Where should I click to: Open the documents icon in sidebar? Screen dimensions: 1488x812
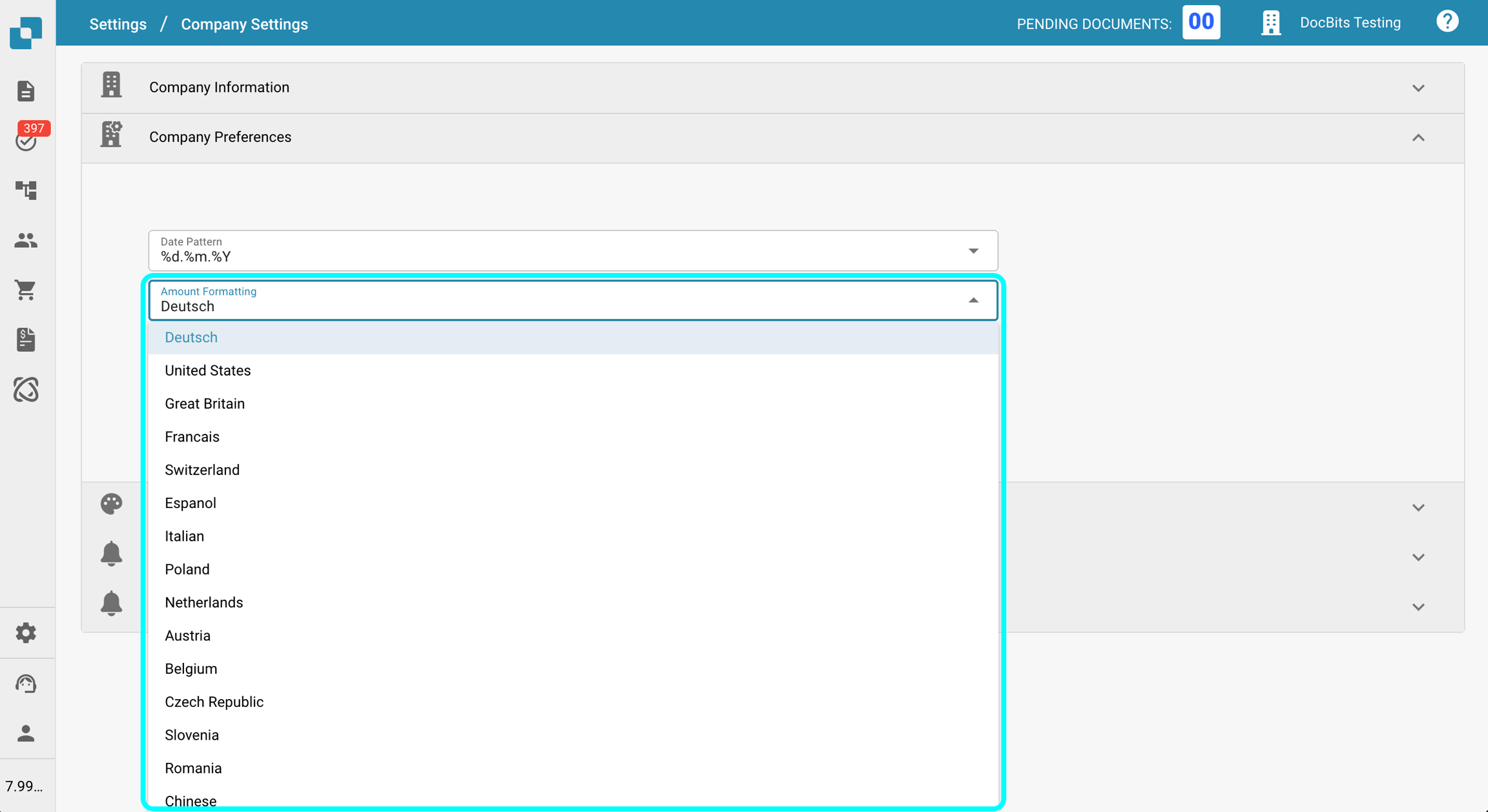(26, 91)
